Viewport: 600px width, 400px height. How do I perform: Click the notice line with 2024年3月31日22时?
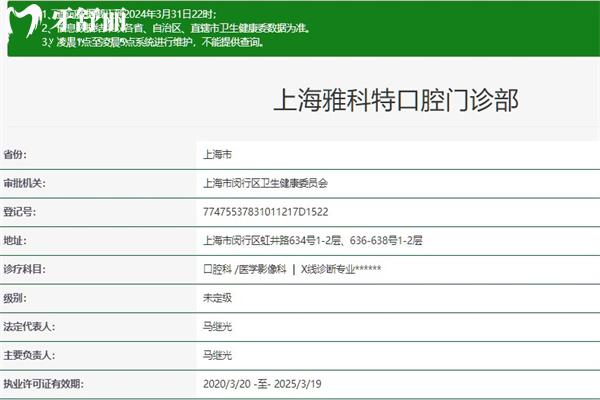pyautogui.click(x=129, y=15)
